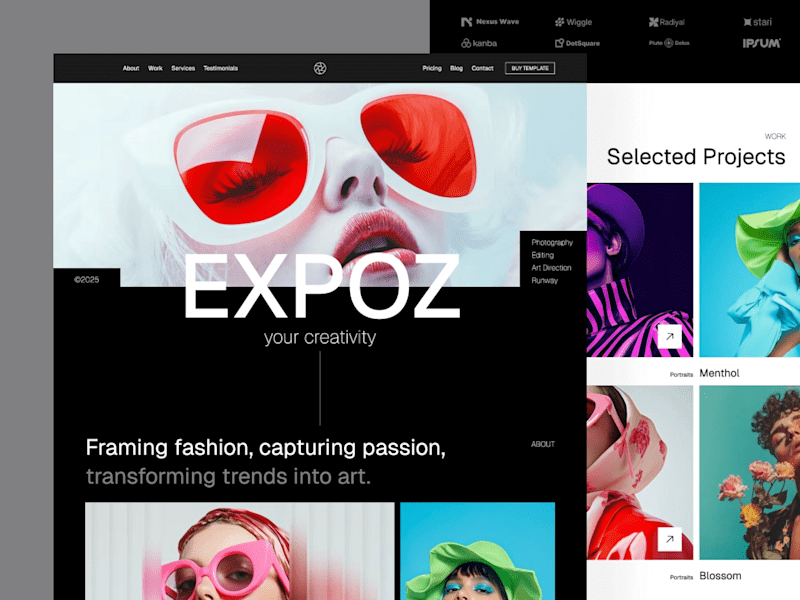The image size is (800, 600).
Task: Click the IPSUM brand logo
Action: (x=761, y=43)
